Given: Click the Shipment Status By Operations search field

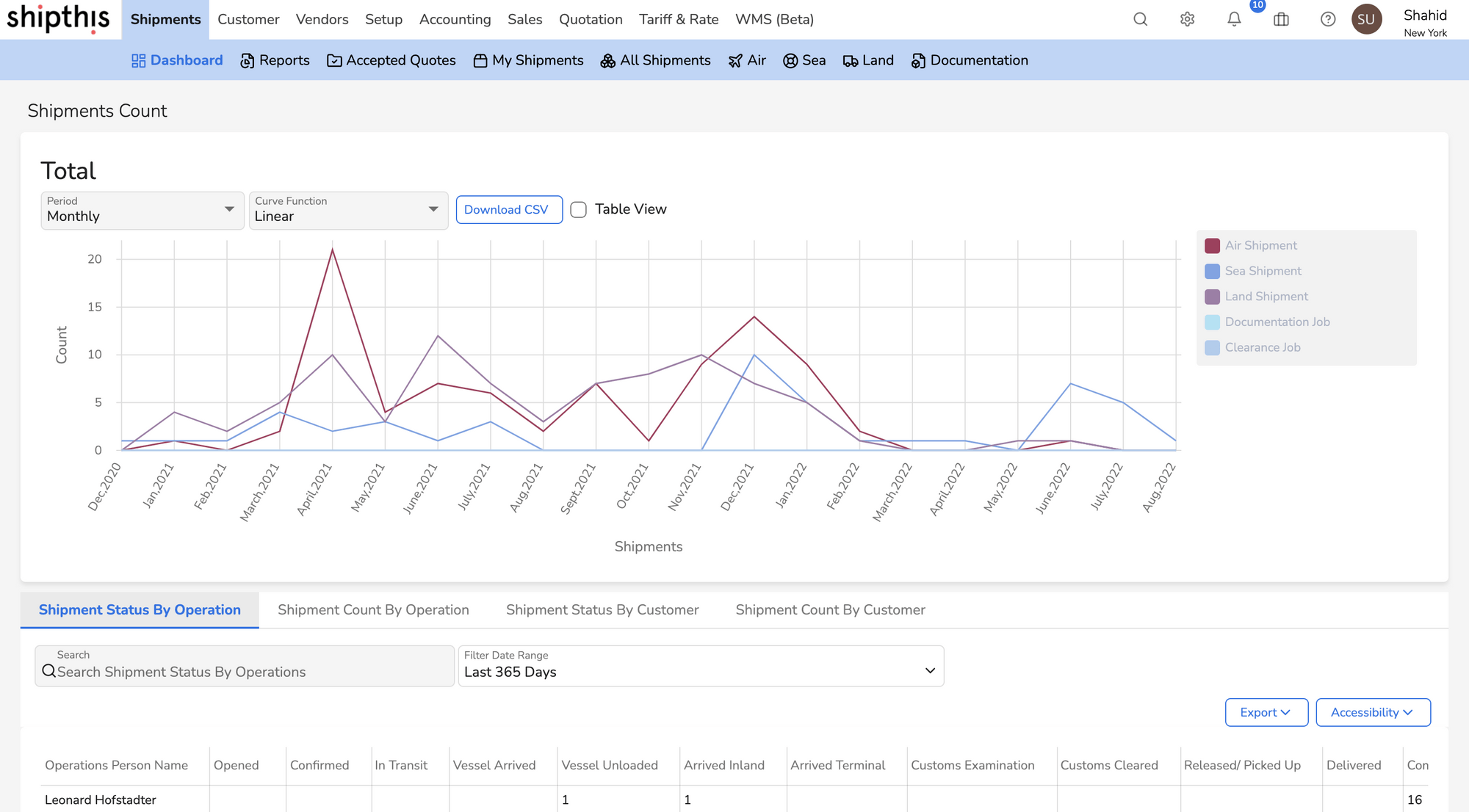Looking at the screenshot, I should click(244, 671).
